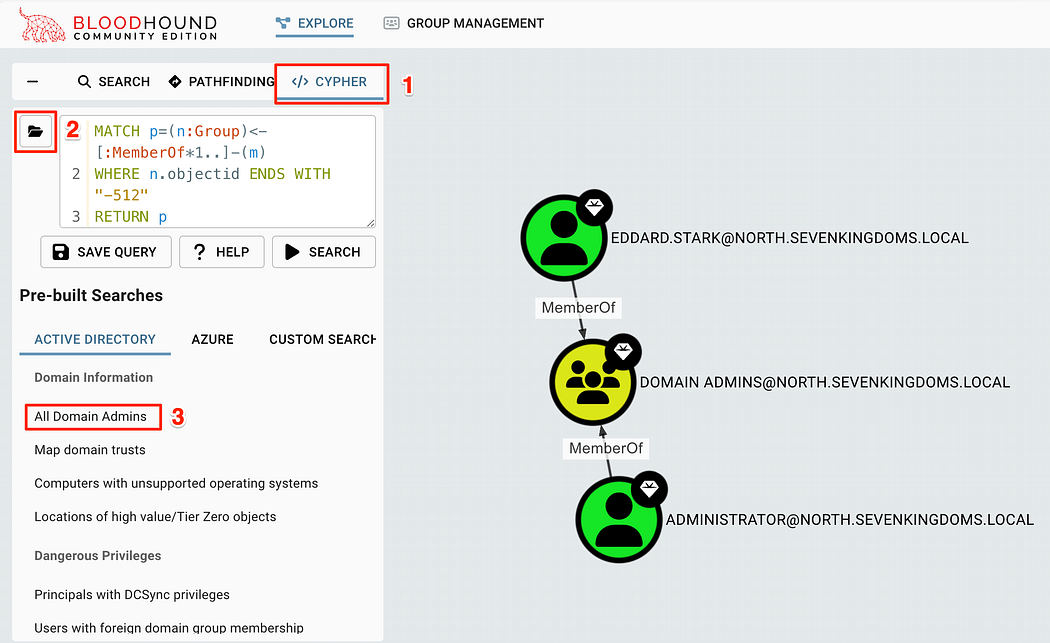Open Cypher Help
Screen dimensions: 1050x643
pyautogui.click(x=222, y=252)
